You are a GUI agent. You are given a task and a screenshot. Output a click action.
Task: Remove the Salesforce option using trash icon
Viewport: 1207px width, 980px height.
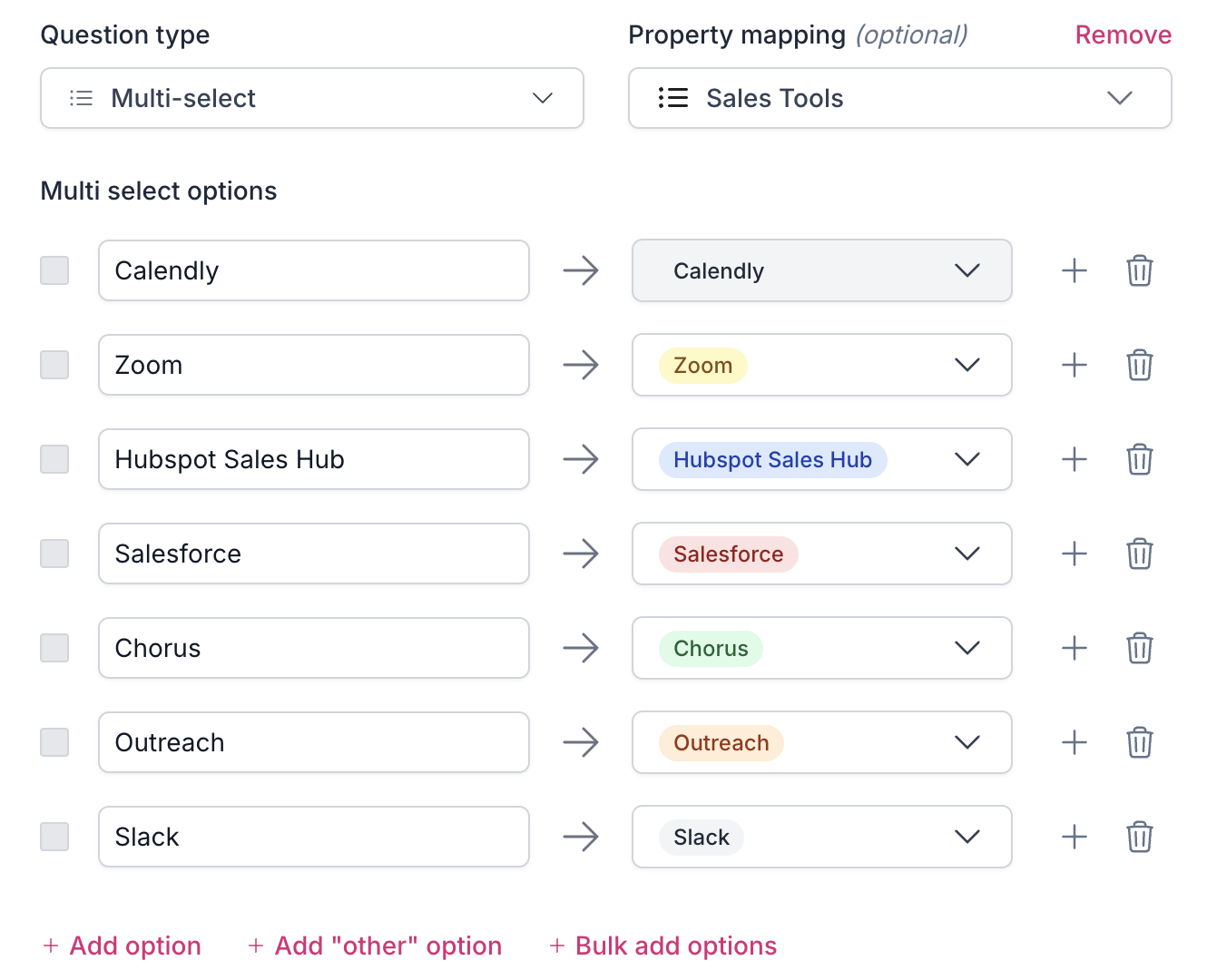[x=1139, y=554]
